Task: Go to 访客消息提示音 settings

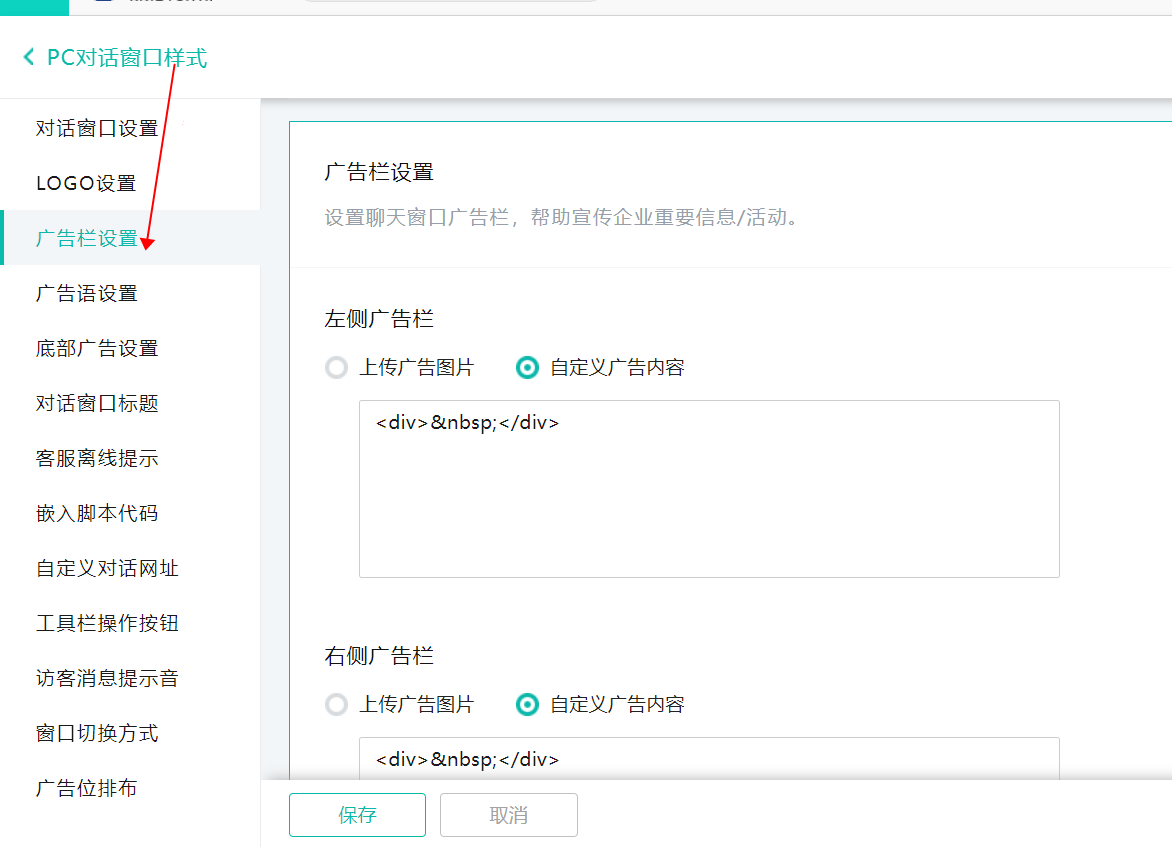Action: tap(107, 679)
